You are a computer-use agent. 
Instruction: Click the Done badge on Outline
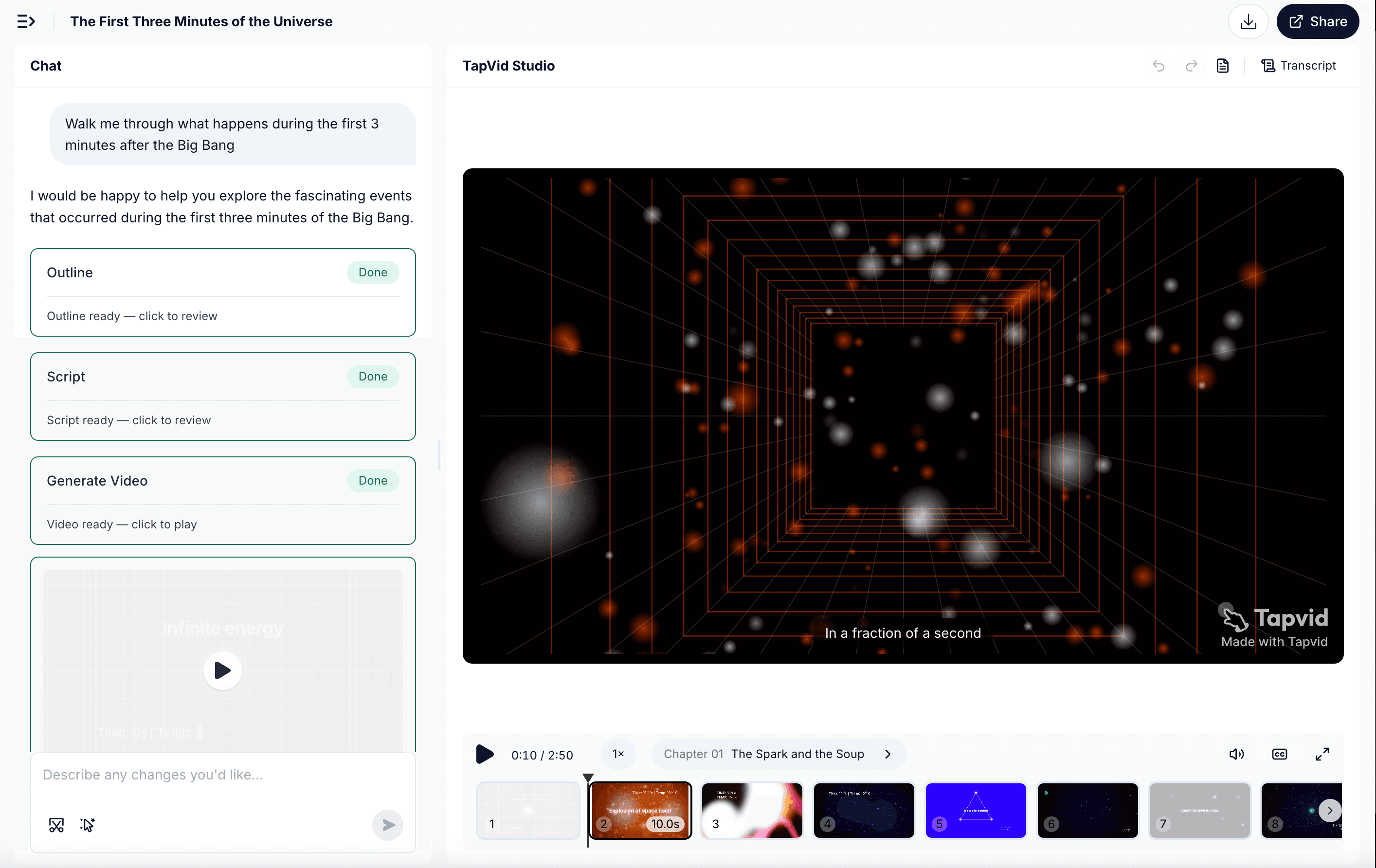373,272
